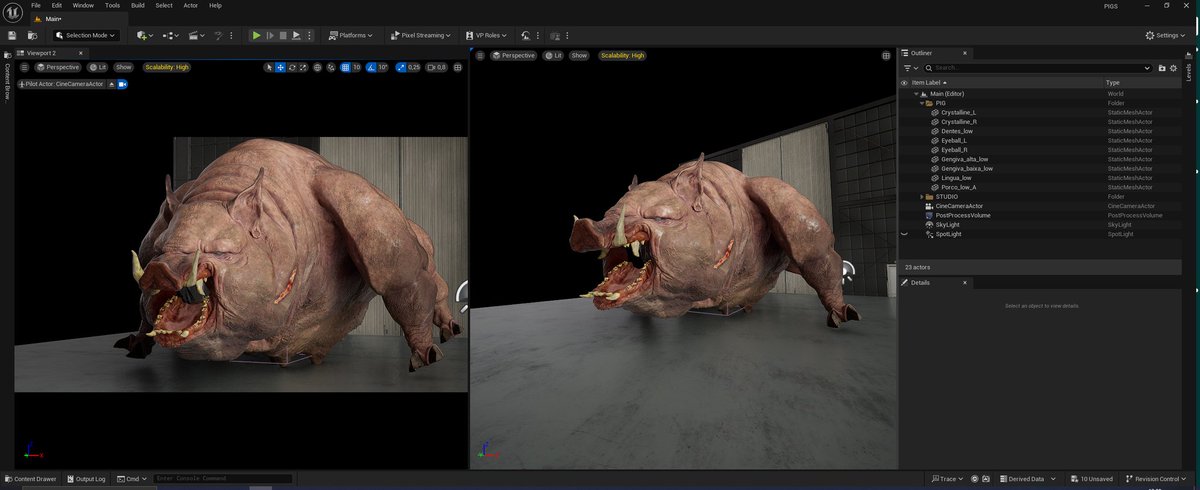Click Show button in right viewport
The width and height of the screenshot is (1200, 490).
(x=579, y=55)
